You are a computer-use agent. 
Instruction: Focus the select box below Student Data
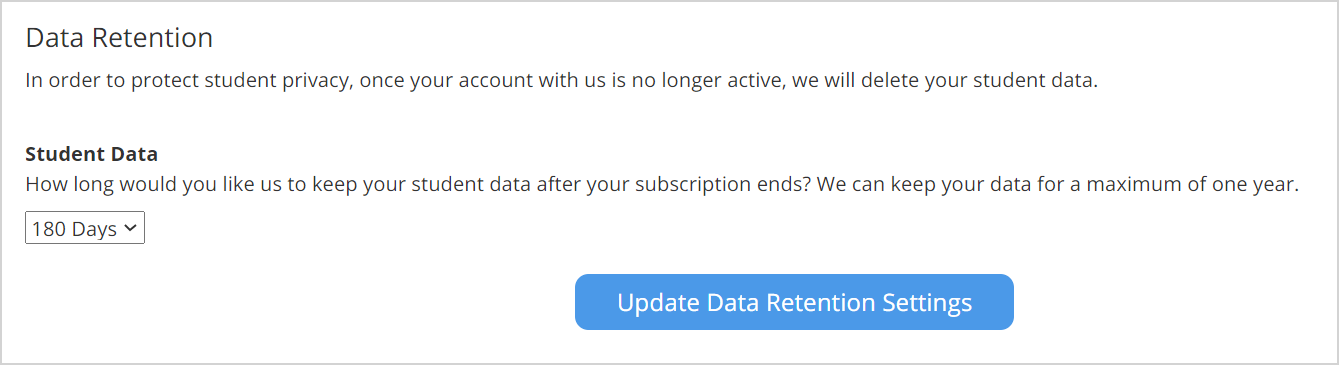(x=85, y=229)
